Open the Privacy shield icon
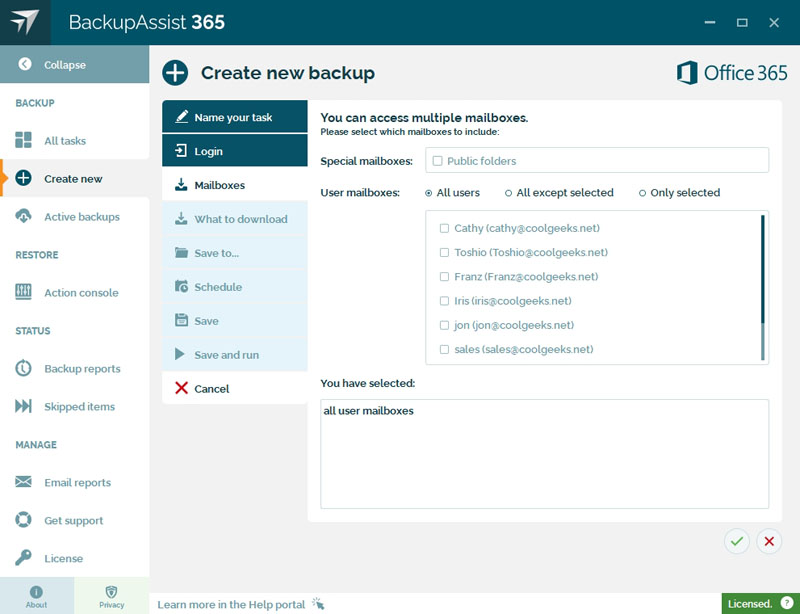This screenshot has height=614, width=800. tap(111, 592)
